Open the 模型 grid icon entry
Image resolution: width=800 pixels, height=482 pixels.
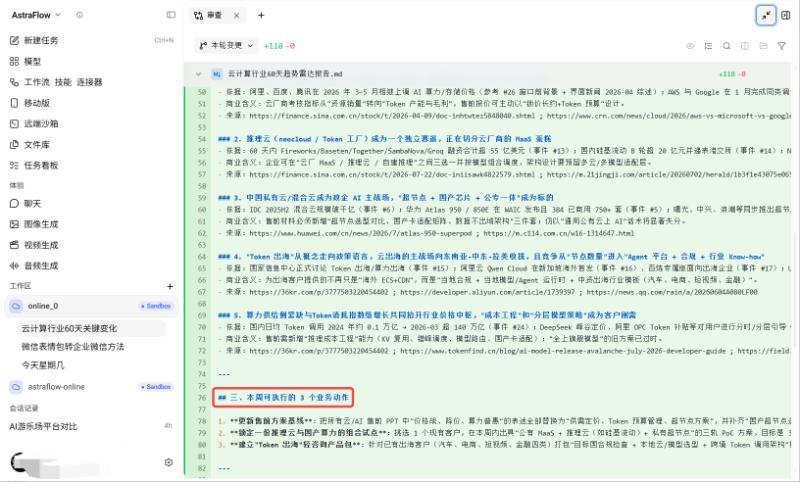pos(14,61)
